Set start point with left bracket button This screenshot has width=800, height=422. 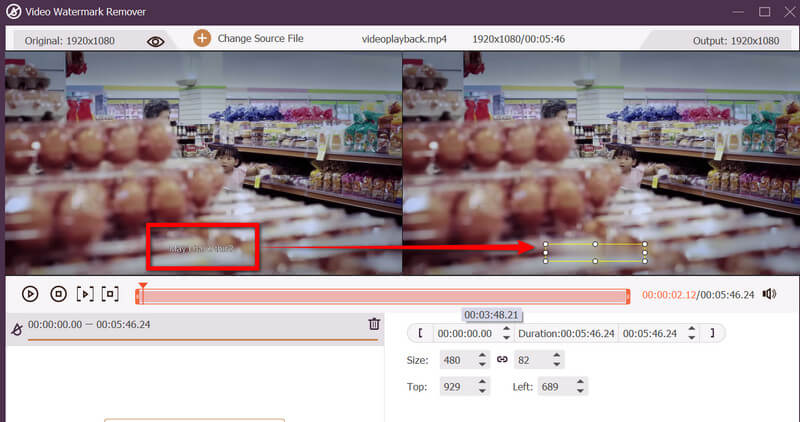[x=421, y=333]
